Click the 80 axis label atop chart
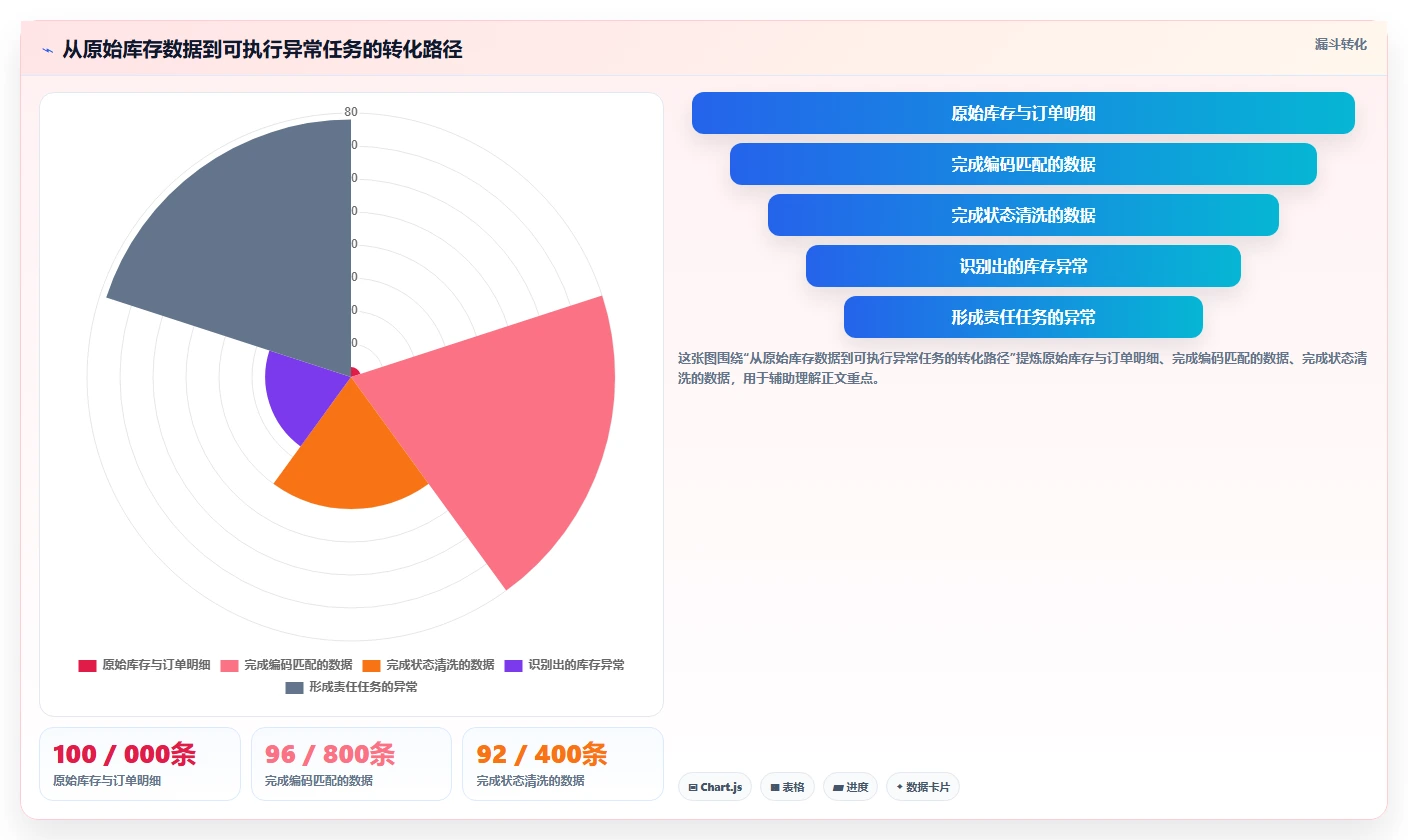 351,112
